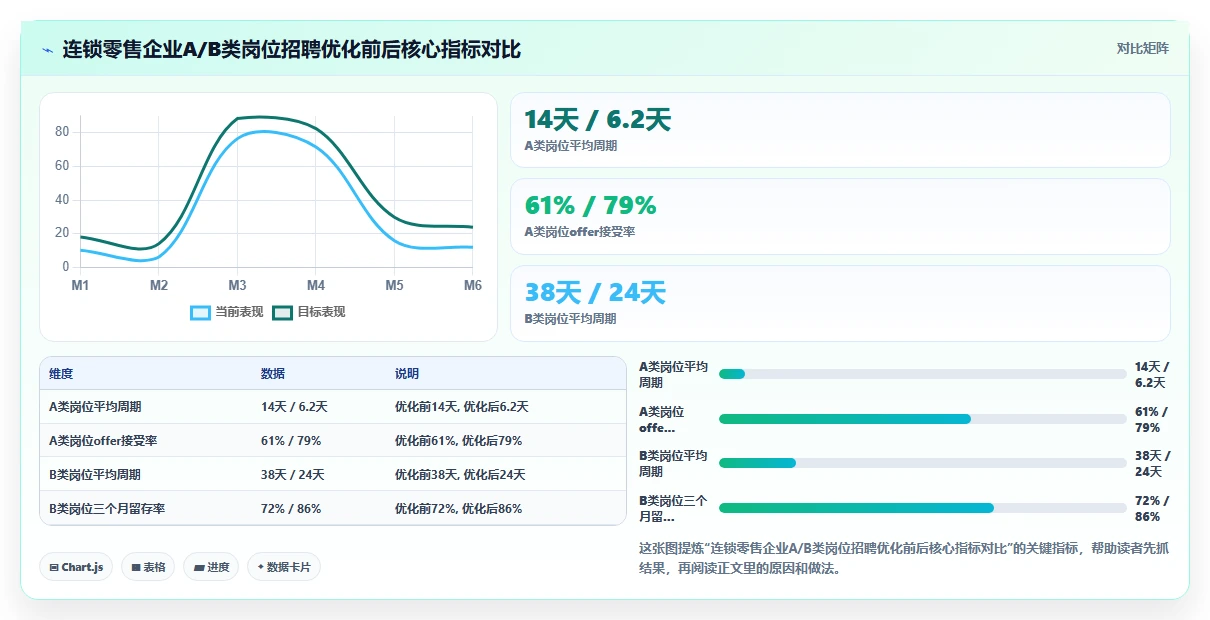This screenshot has width=1210, height=620.
Task: Click the Chart.js tag chip
Action: (x=77, y=567)
